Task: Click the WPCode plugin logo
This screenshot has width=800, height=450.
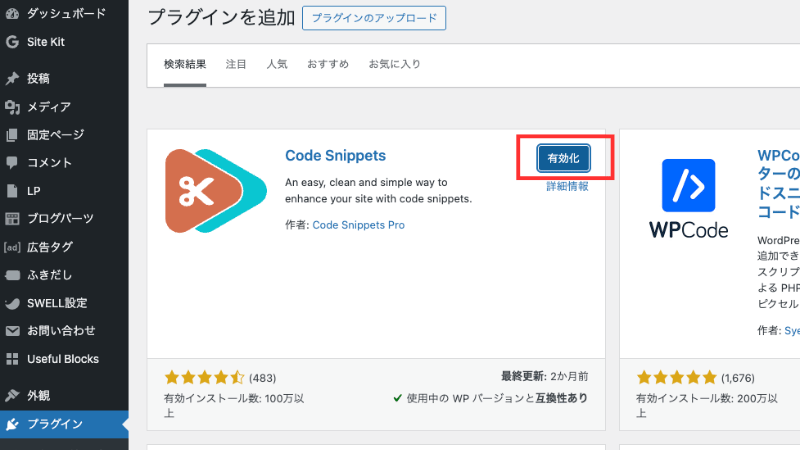Action: (688, 198)
